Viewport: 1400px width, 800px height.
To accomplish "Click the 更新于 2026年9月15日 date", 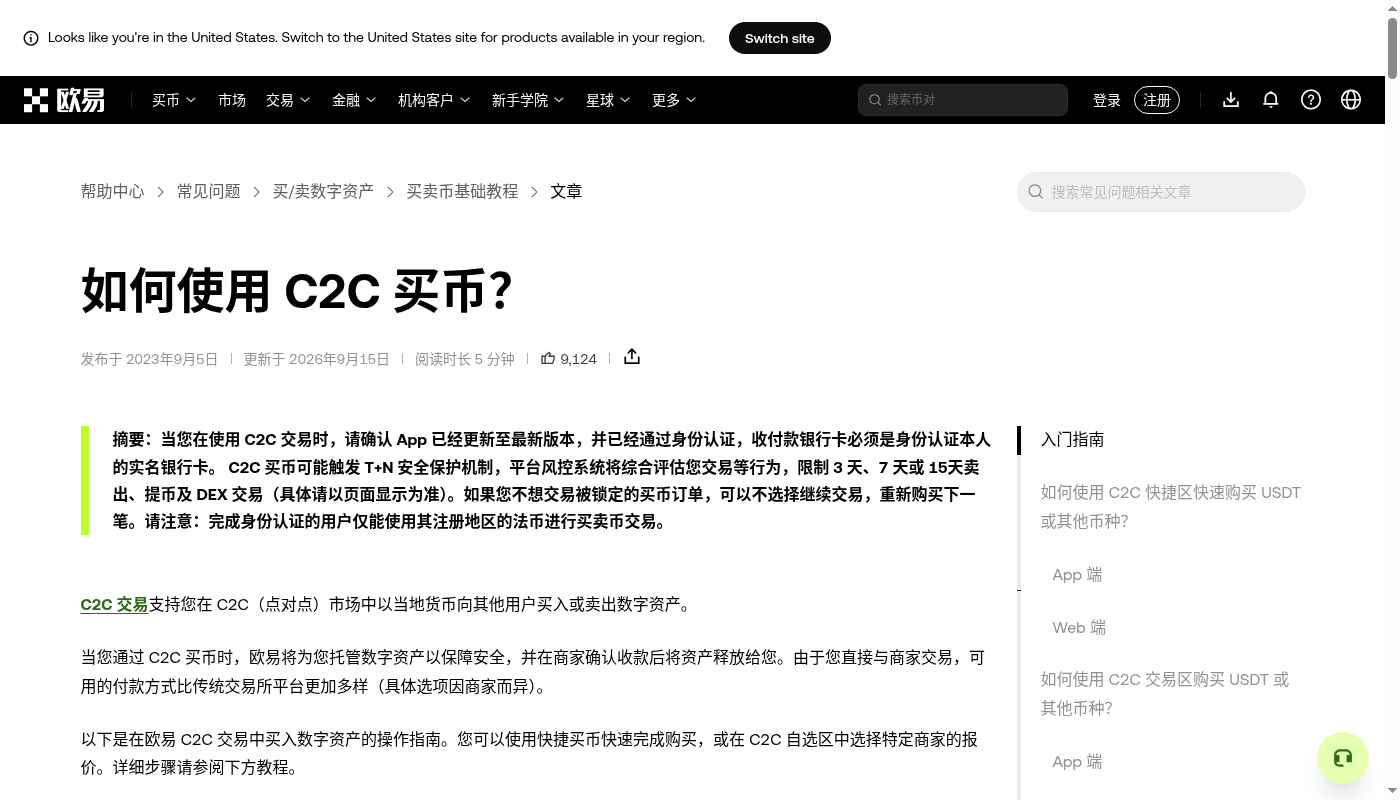I will tap(317, 359).
